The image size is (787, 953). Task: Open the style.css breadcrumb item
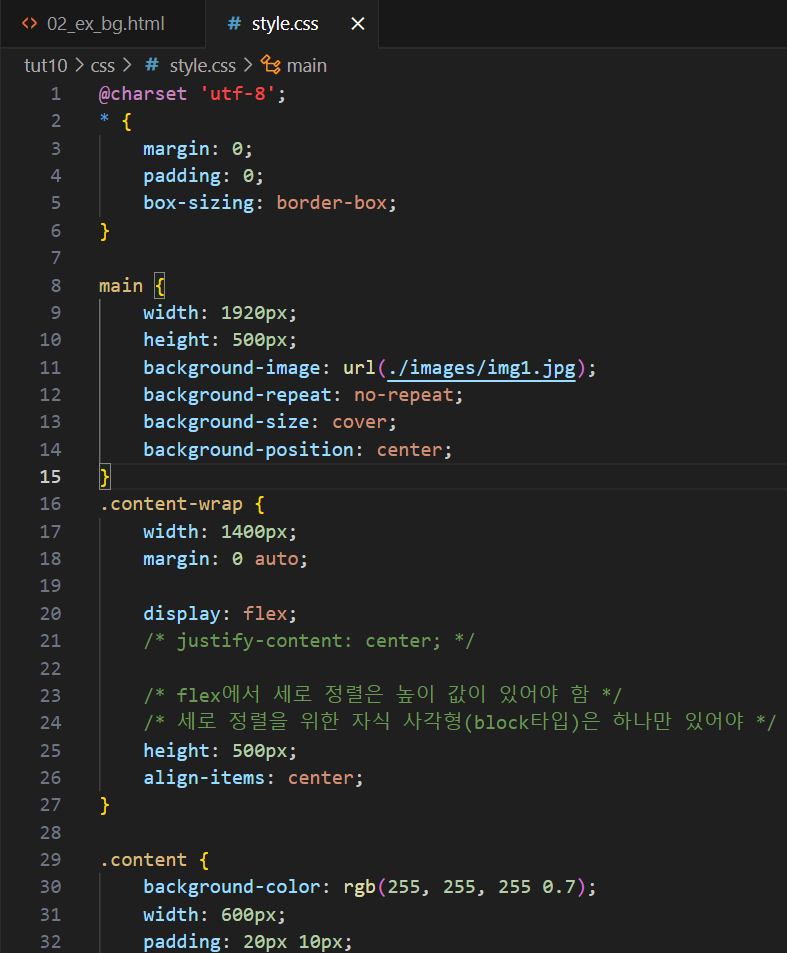click(202, 65)
